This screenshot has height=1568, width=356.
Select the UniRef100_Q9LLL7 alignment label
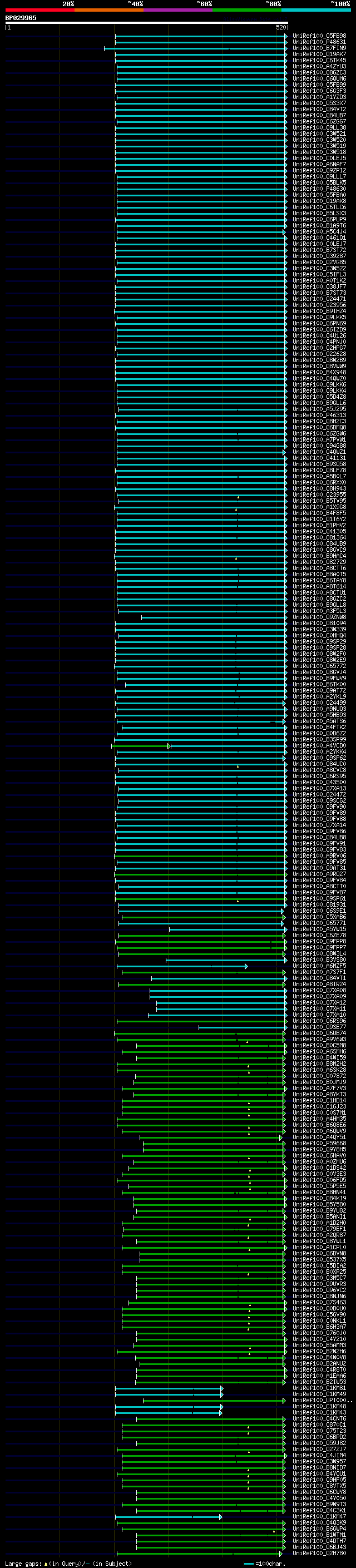[x=319, y=176]
